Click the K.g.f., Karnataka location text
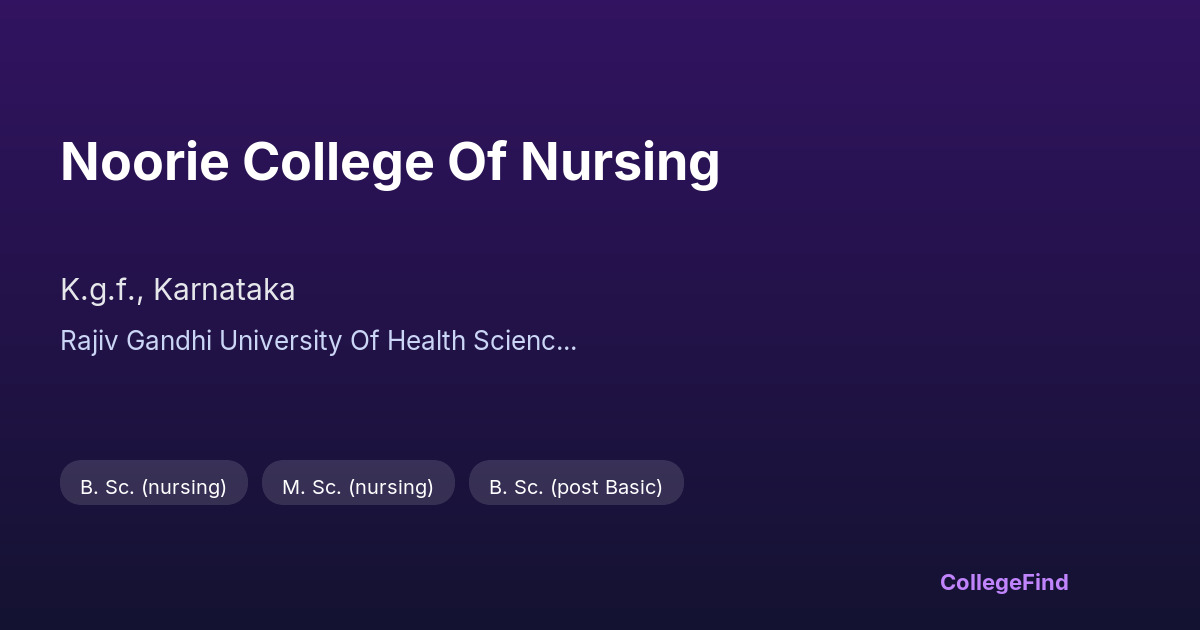This screenshot has height=630, width=1200. (177, 290)
